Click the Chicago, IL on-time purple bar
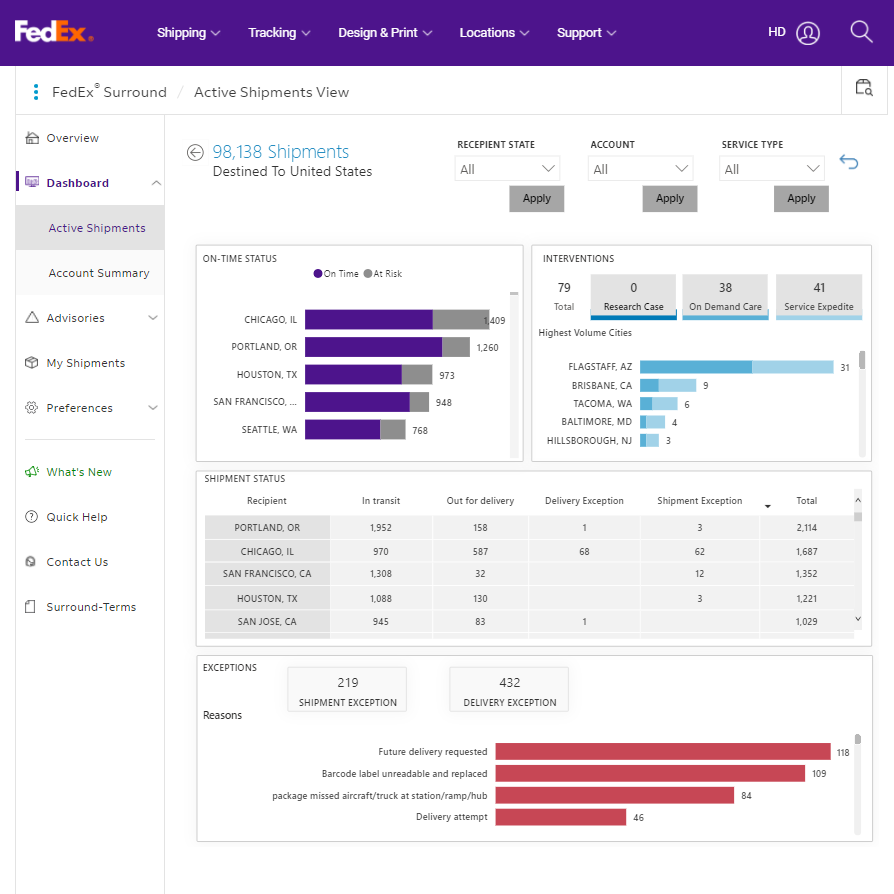 [x=368, y=319]
